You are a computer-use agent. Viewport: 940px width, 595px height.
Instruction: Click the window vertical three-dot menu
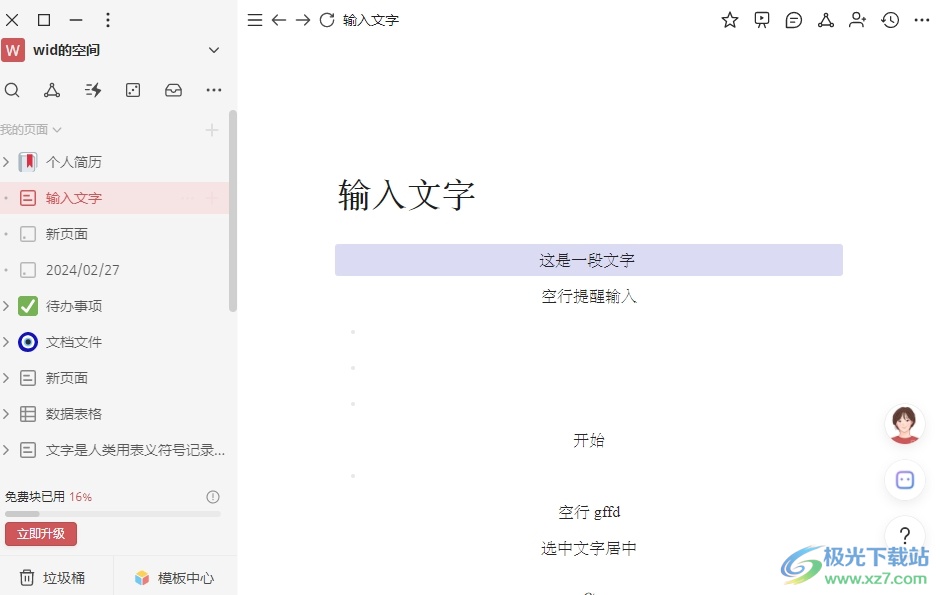tap(108, 20)
